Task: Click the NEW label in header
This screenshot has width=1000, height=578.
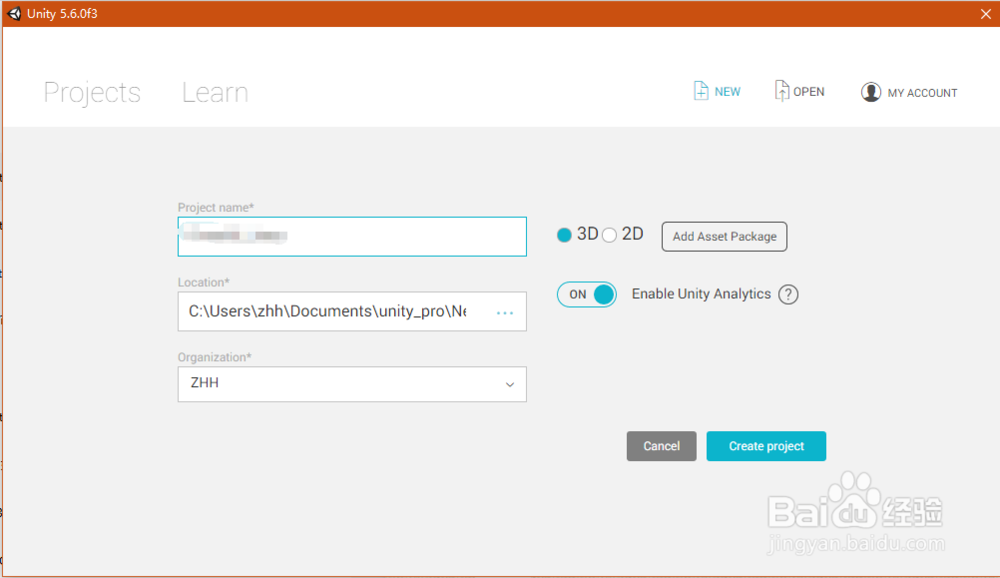Action: click(x=727, y=92)
